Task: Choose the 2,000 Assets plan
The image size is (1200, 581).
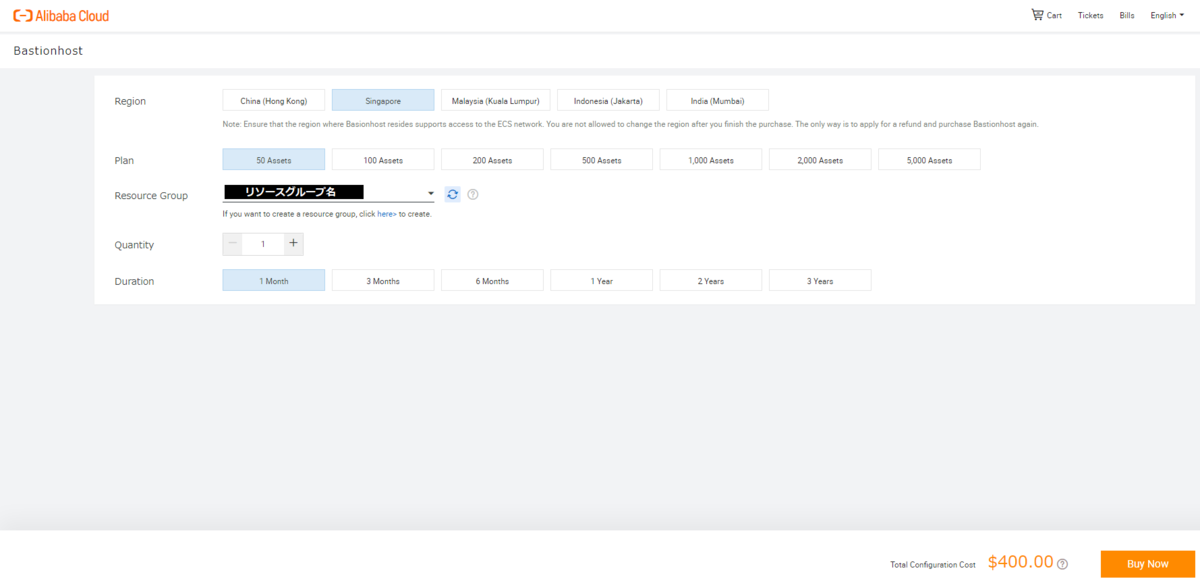Action: [820, 160]
